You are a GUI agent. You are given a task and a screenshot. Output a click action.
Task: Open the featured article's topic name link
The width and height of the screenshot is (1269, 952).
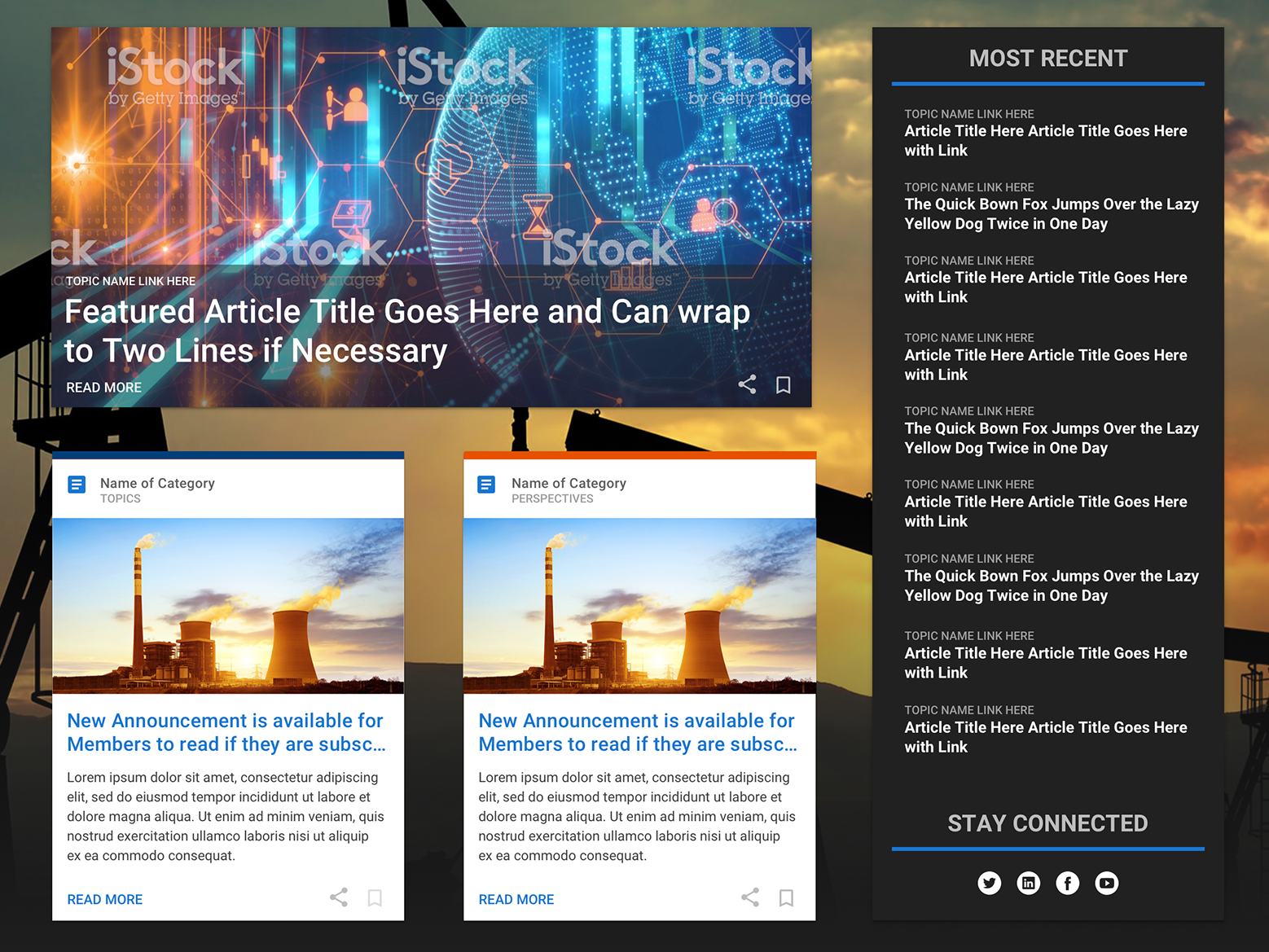coord(130,281)
